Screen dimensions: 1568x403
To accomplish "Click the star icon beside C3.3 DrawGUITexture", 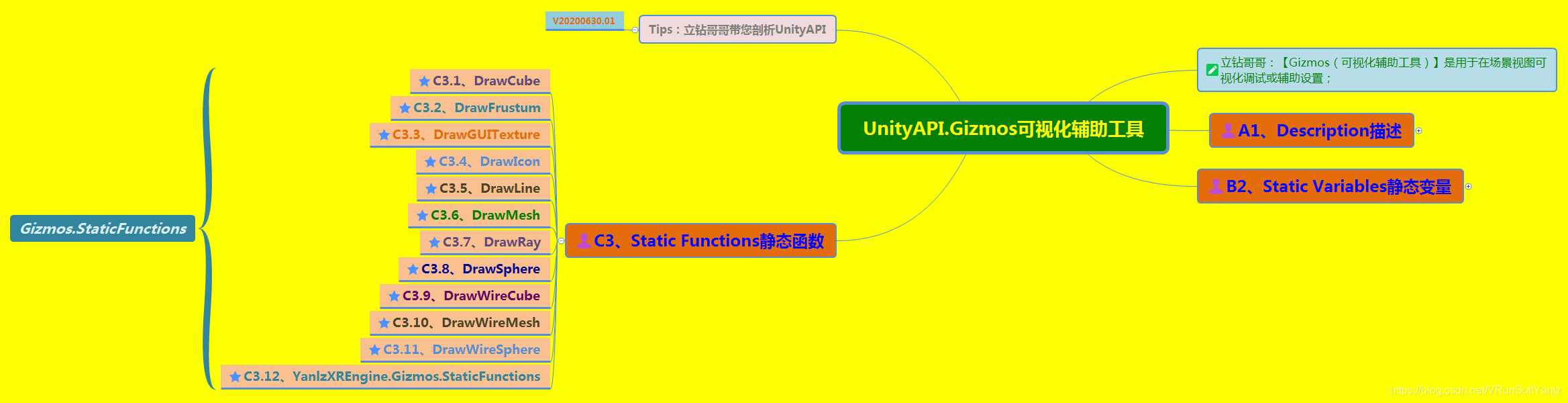I will click(x=384, y=135).
